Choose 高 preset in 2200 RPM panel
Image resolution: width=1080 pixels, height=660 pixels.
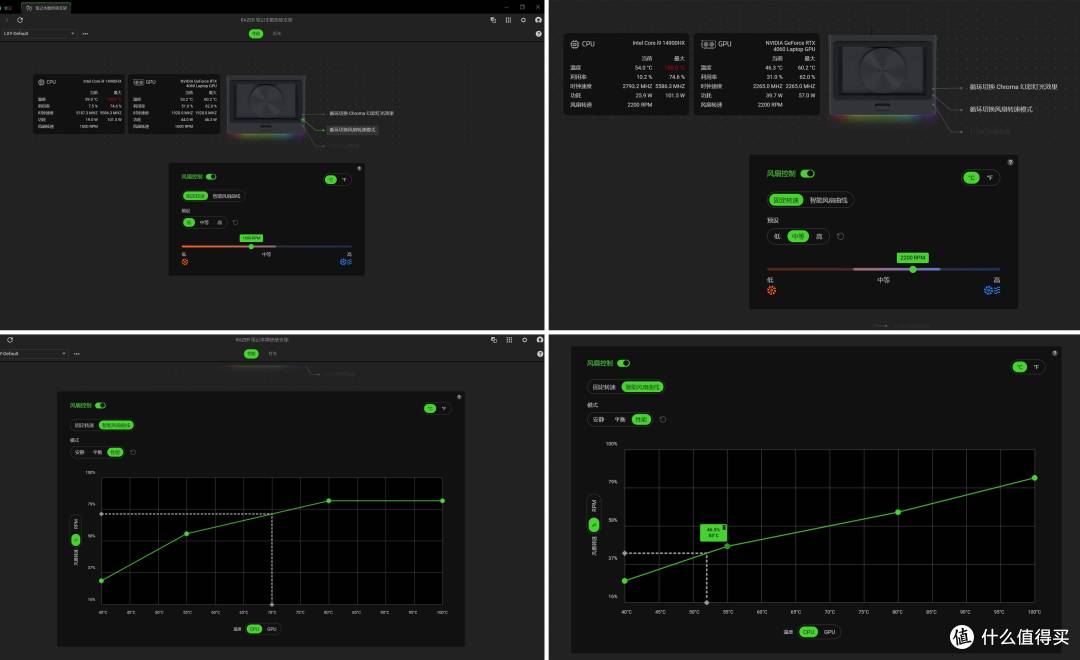(819, 236)
